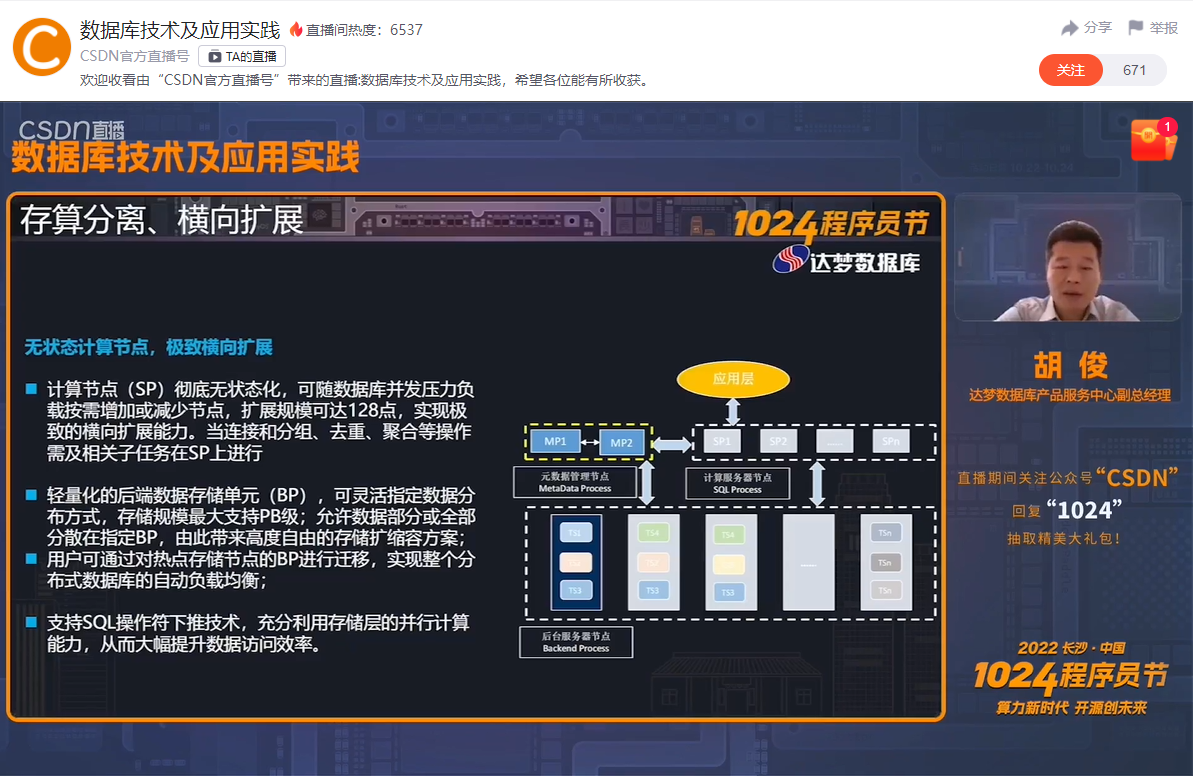Open the red envelope gift icon
This screenshot has width=1193, height=776.
point(1153,139)
